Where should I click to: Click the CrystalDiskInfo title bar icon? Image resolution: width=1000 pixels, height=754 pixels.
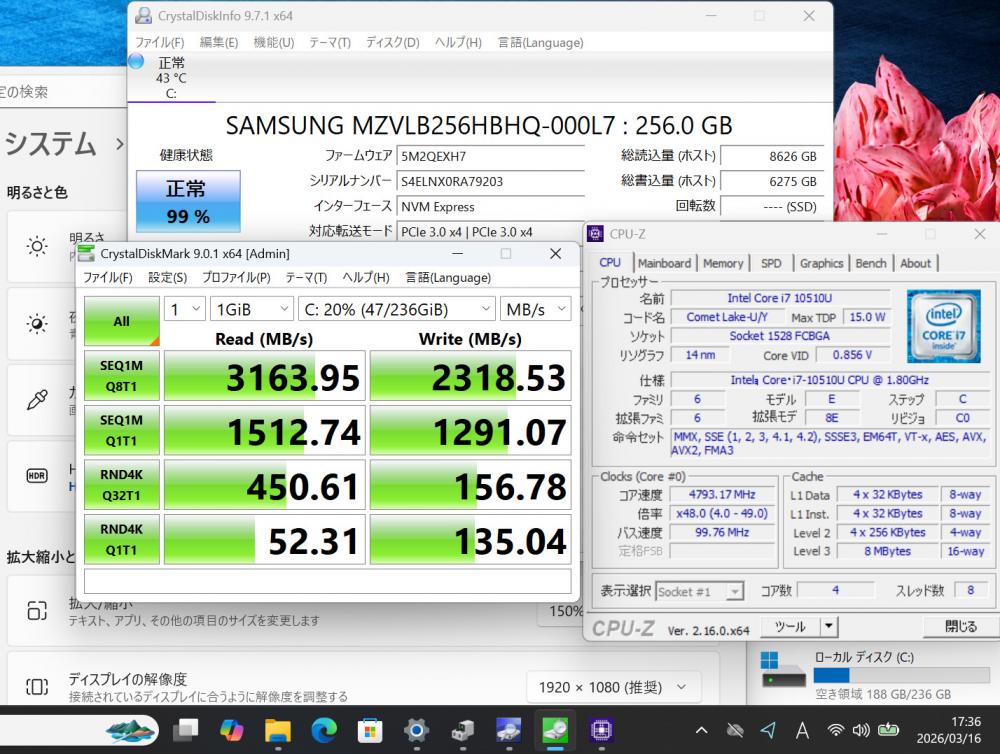coord(144,15)
